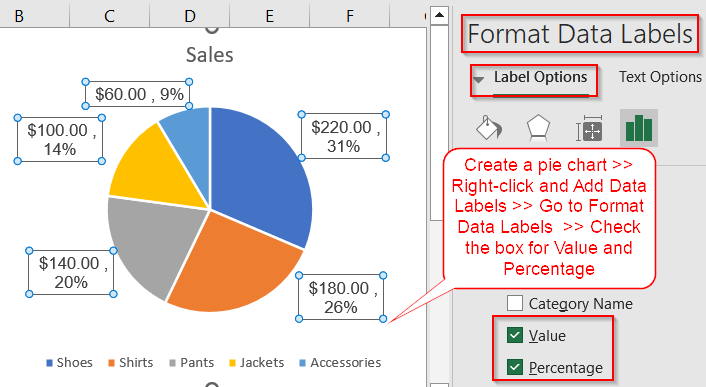Uncheck the Percentage checkbox
Viewport: 706px width, 387px height.
coord(515,367)
